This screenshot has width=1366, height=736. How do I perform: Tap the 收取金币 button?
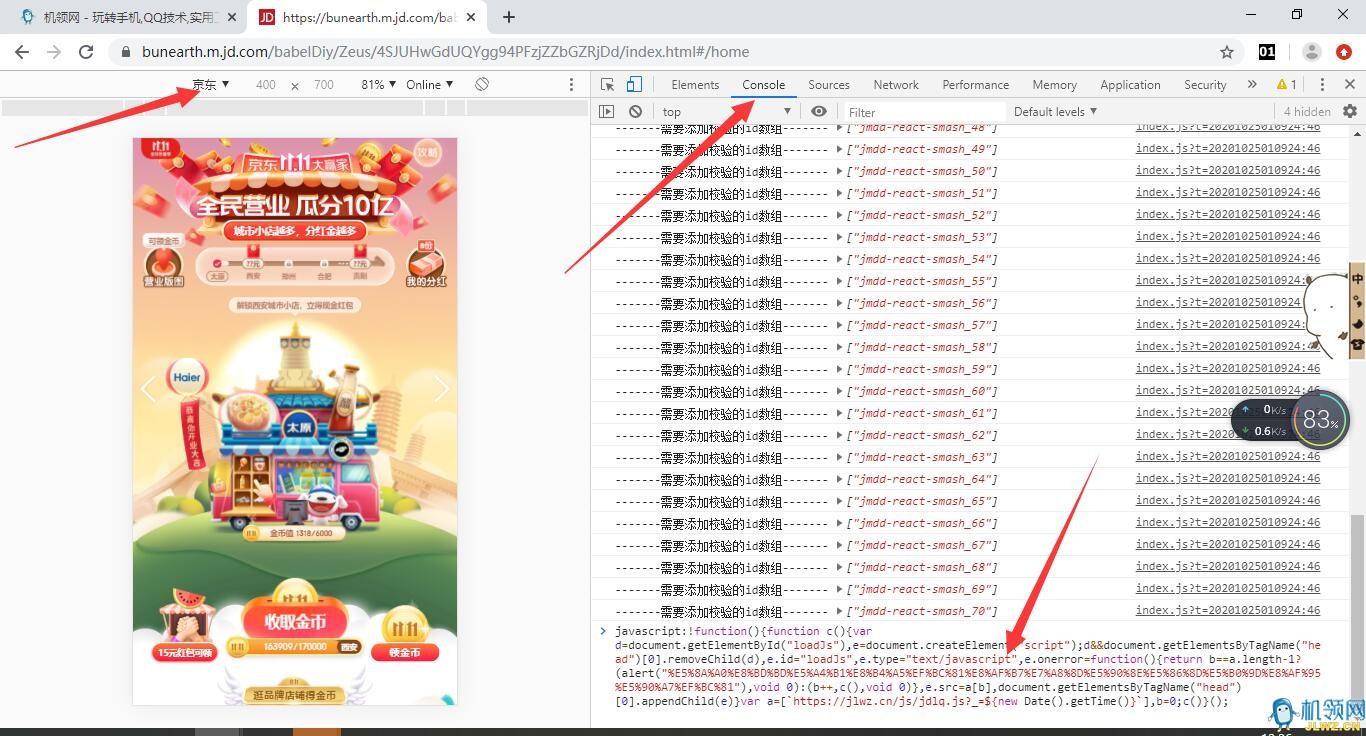(295, 621)
